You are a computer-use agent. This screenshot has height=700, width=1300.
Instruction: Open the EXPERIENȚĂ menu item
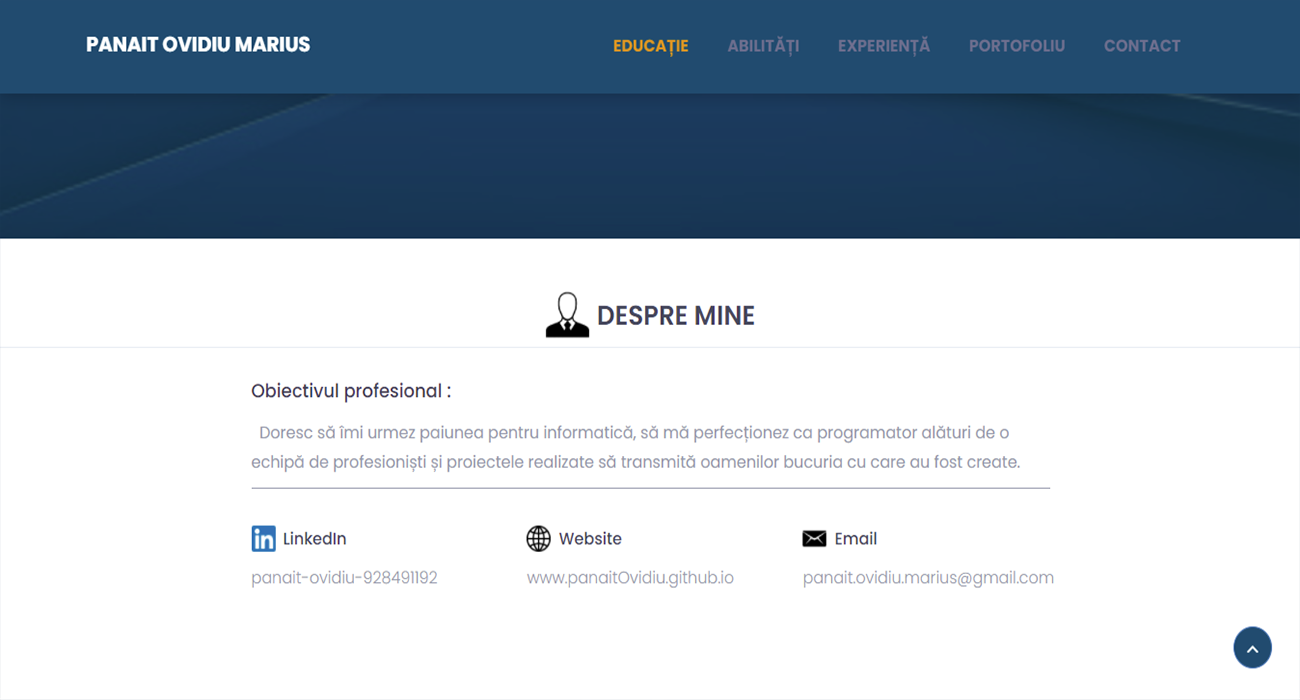[884, 46]
